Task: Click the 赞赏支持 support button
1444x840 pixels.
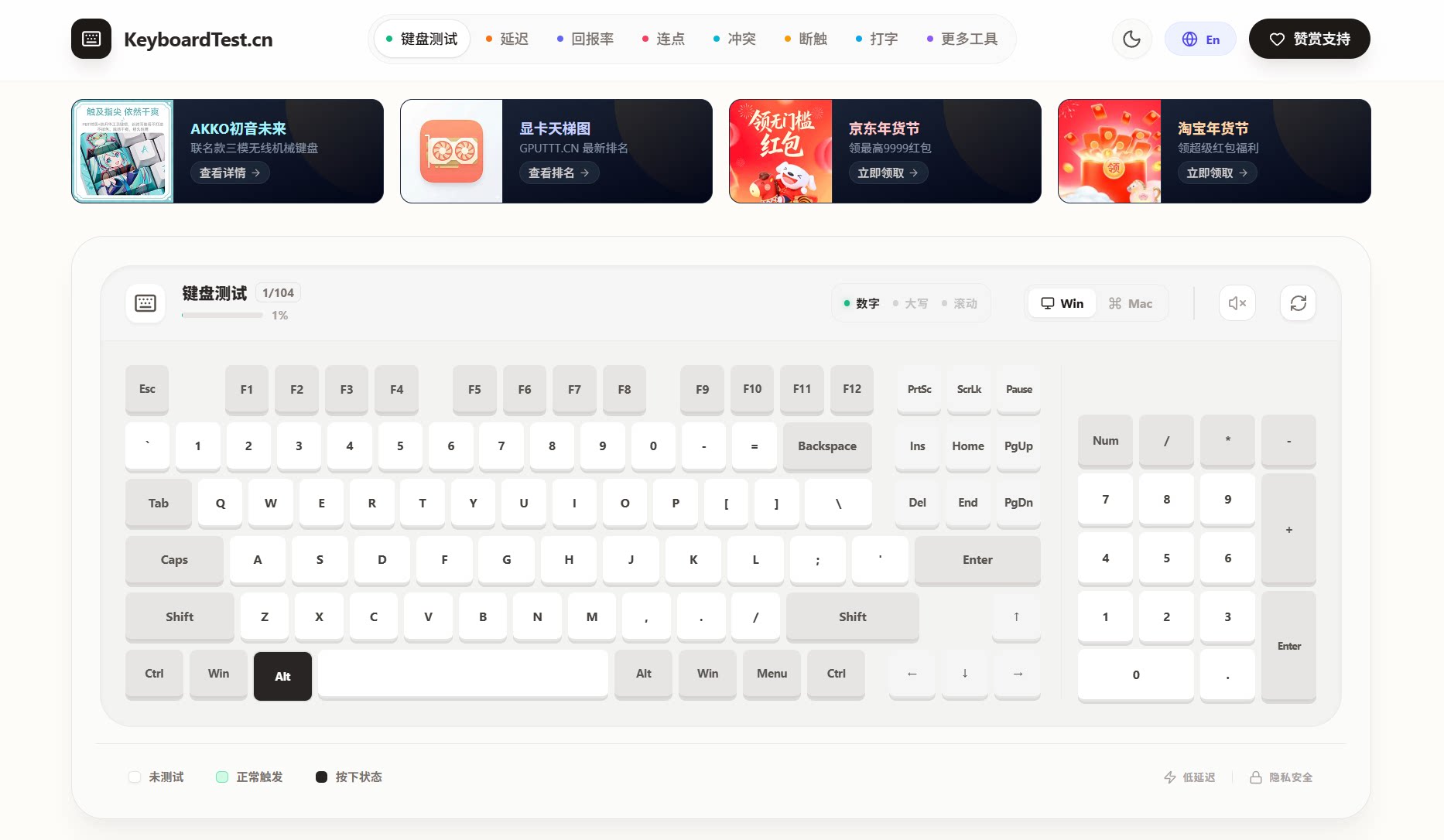Action: pos(1309,39)
